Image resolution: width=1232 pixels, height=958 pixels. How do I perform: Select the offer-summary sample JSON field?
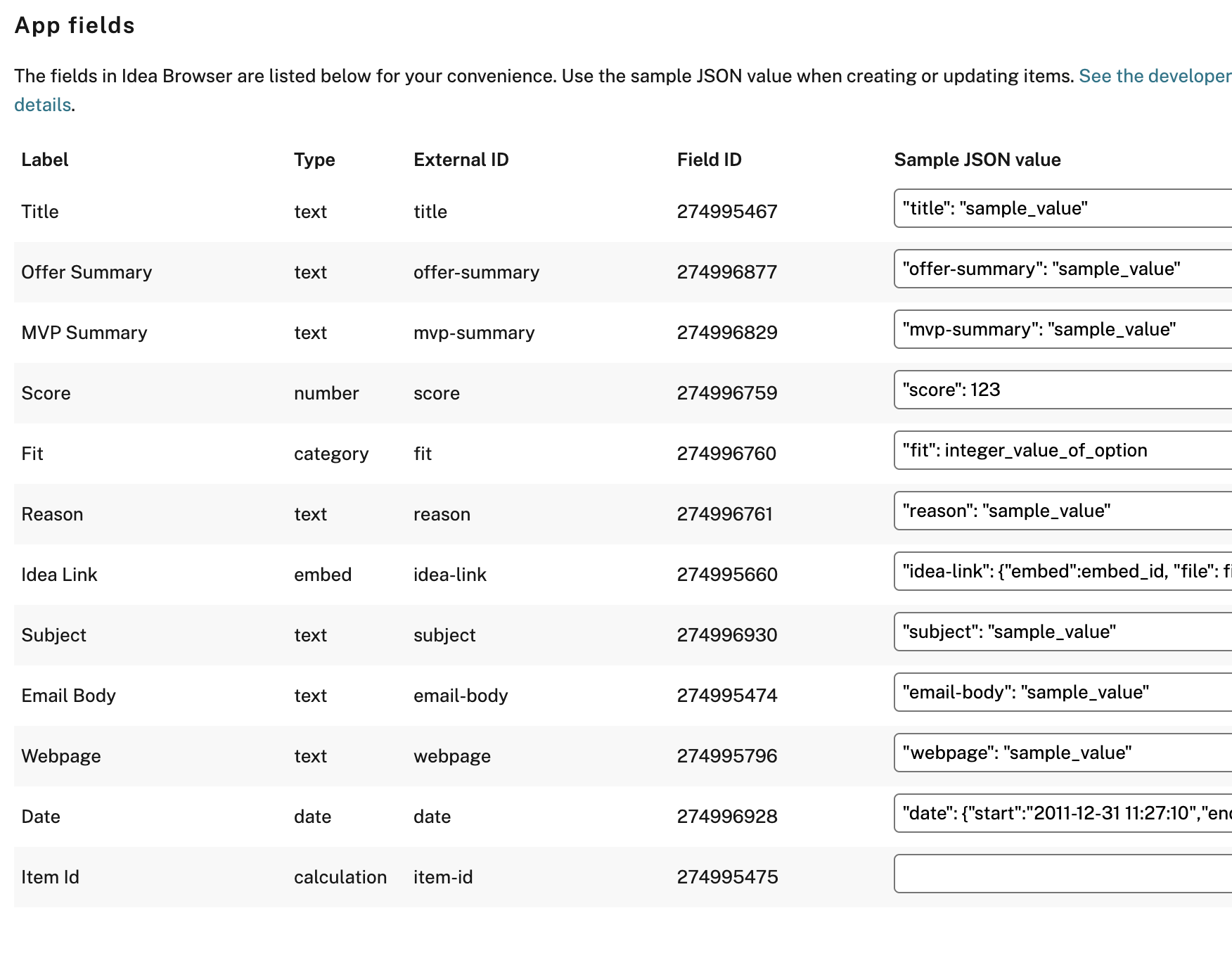click(1062, 269)
